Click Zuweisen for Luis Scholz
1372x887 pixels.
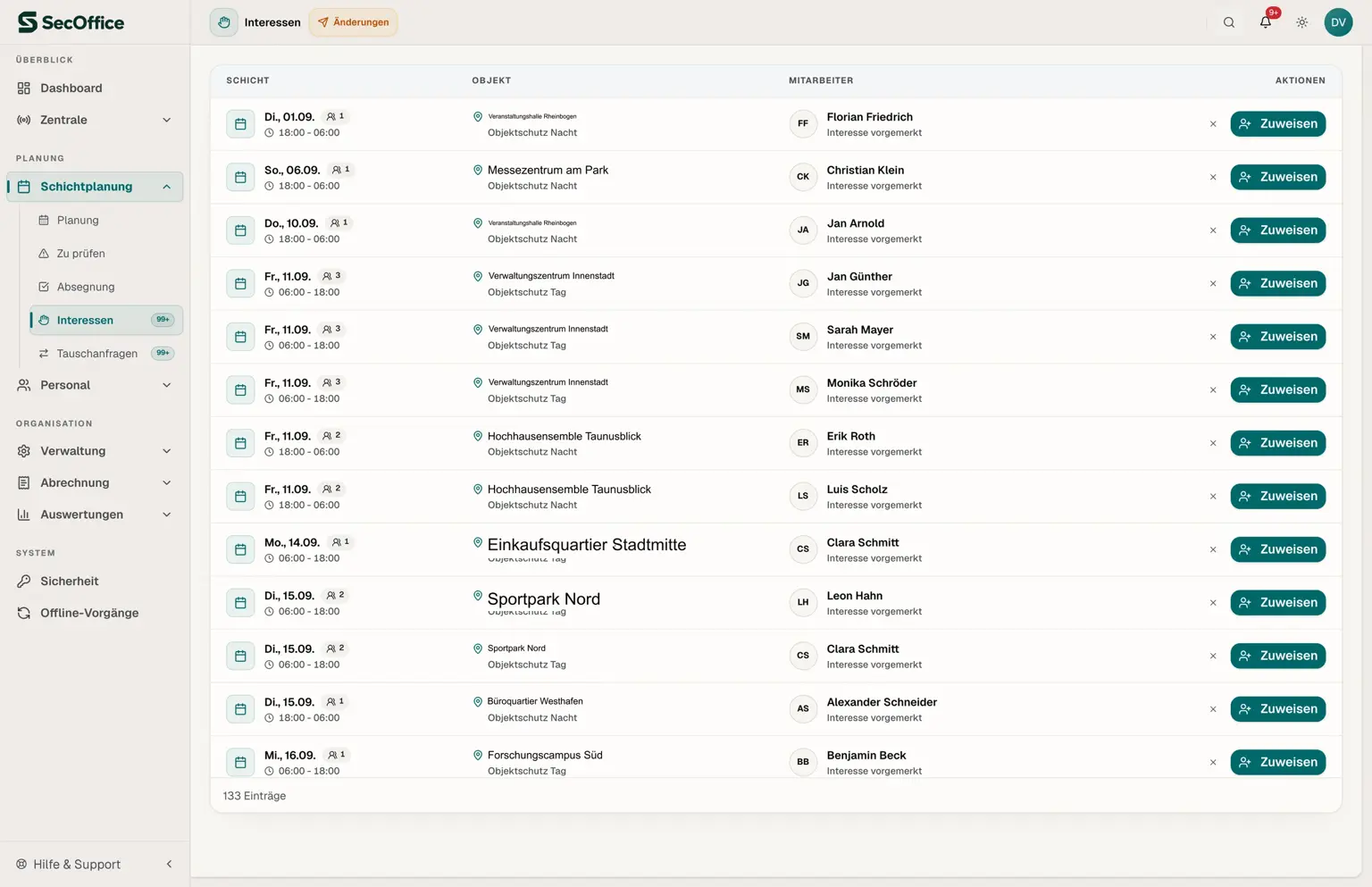(x=1277, y=497)
